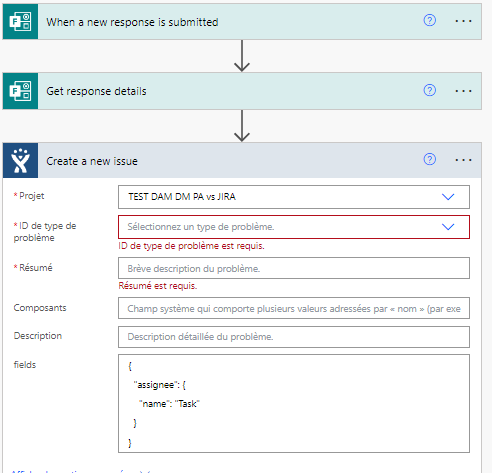Viewport: 492px width, 473px height.
Task: Click the "name": "Task" line in the fields box
Action: pyautogui.click(x=169, y=404)
